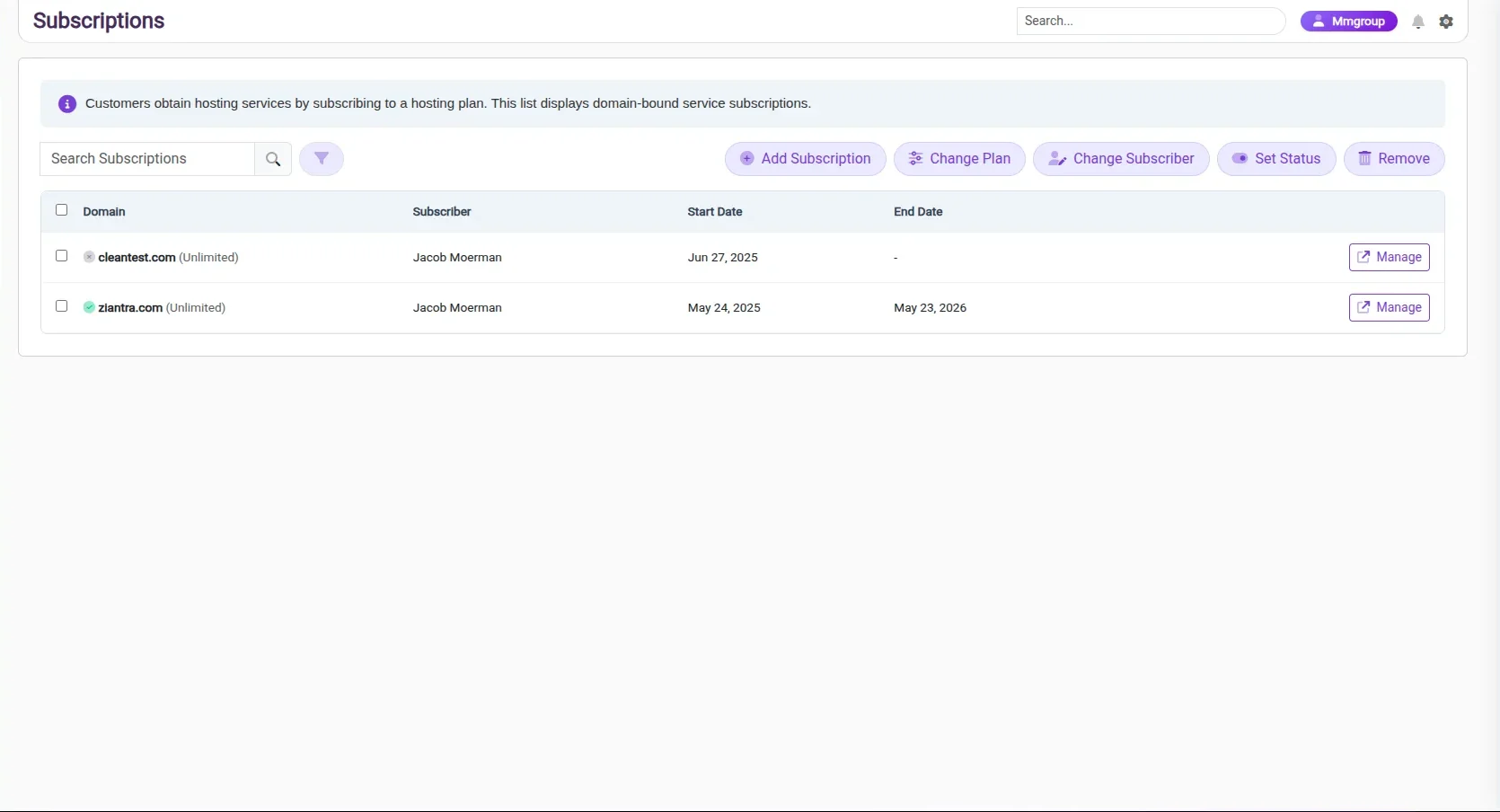Manage the zlantra.com subscription
The image size is (1500, 812).
(1390, 307)
